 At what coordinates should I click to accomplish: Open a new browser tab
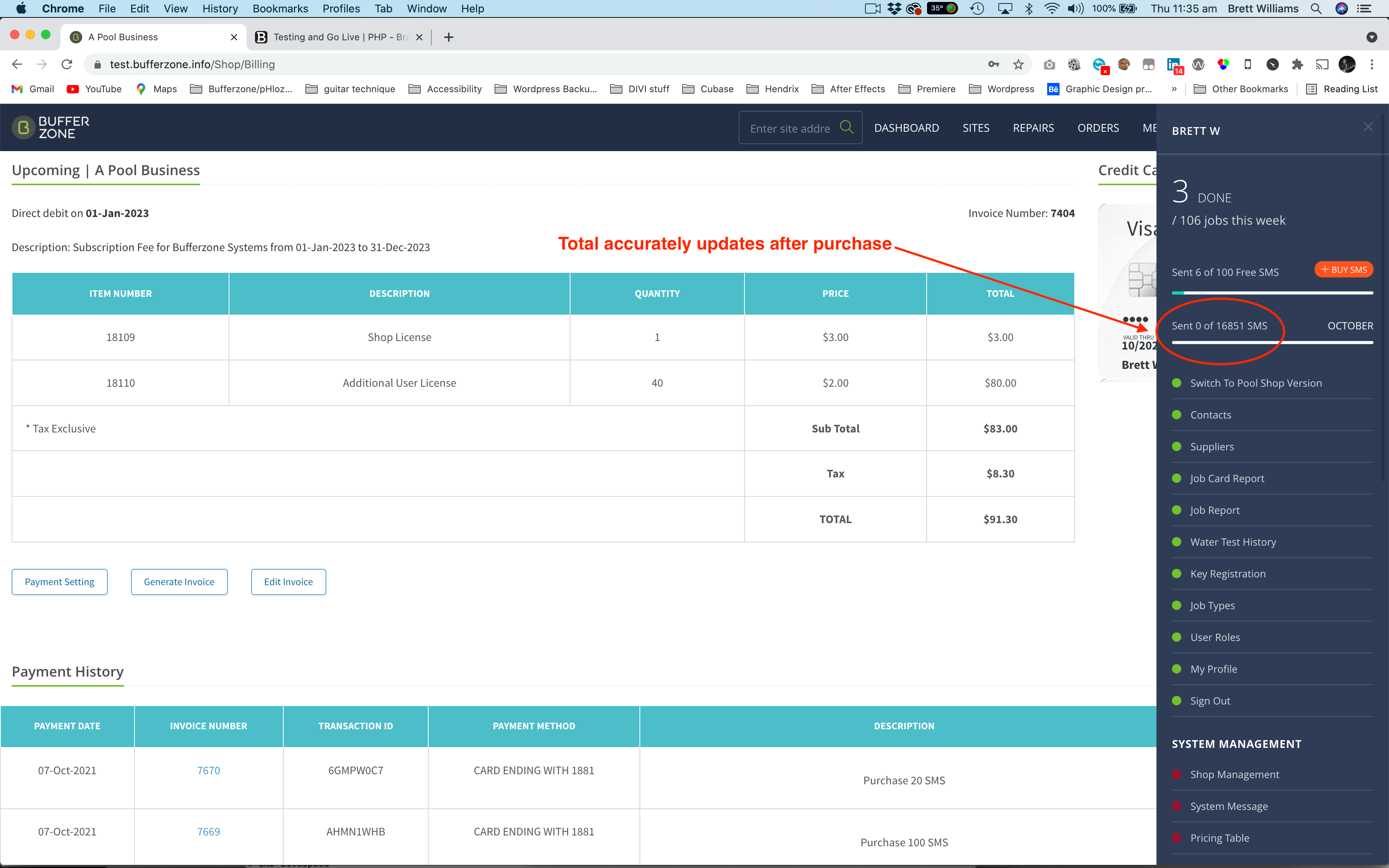pyautogui.click(x=449, y=37)
